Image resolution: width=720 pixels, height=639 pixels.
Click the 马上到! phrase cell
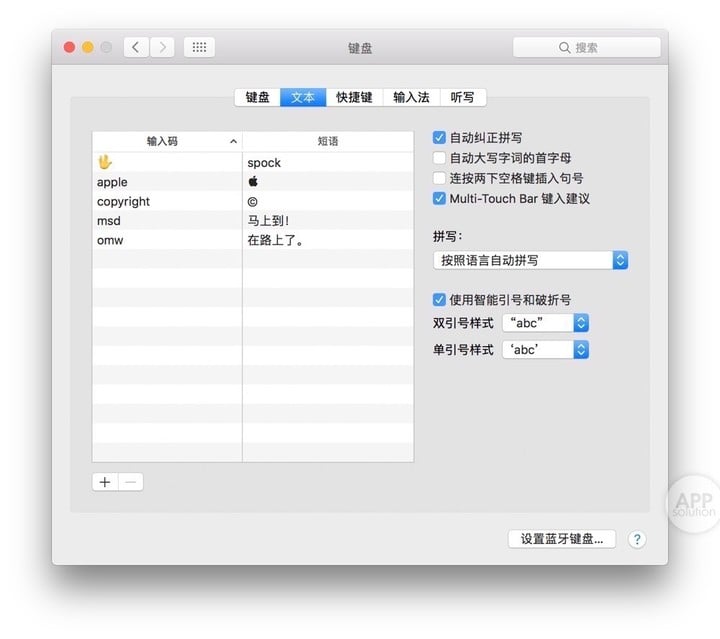328,221
